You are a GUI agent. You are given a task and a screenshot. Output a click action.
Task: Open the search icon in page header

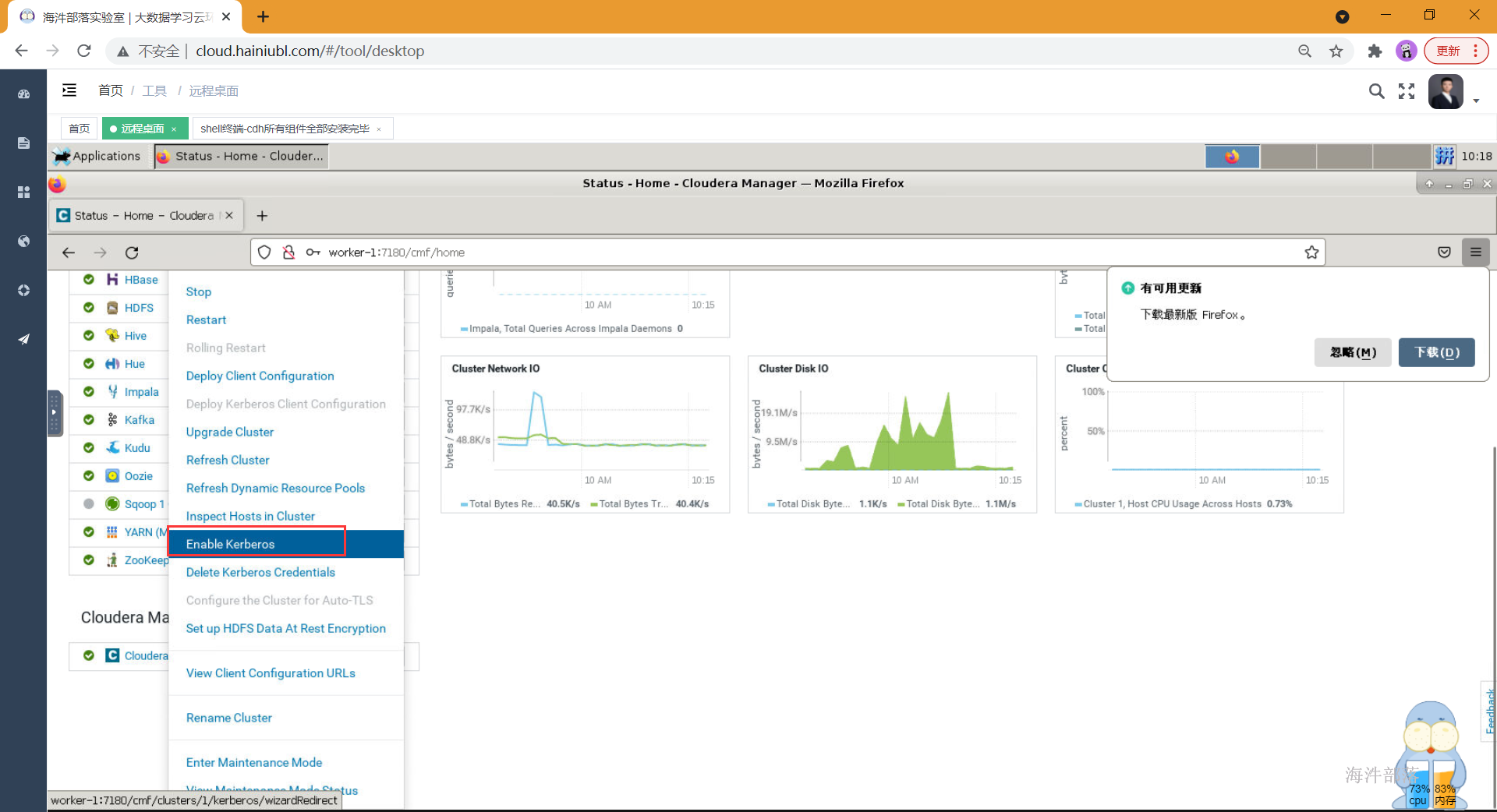[1377, 91]
